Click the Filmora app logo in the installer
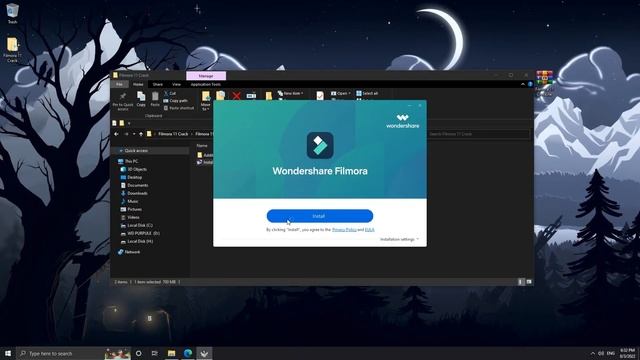 320,145
